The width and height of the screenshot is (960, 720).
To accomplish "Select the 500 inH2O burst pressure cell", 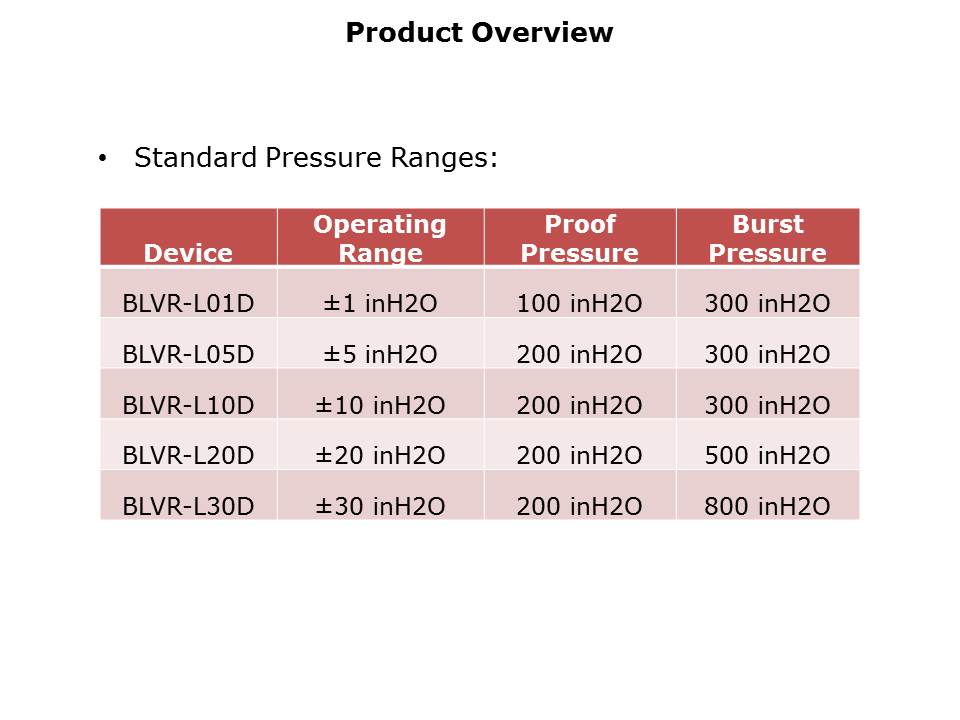I will point(767,456).
